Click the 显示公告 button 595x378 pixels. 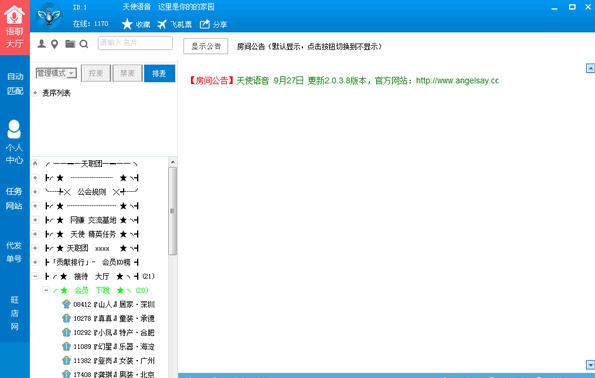(206, 46)
